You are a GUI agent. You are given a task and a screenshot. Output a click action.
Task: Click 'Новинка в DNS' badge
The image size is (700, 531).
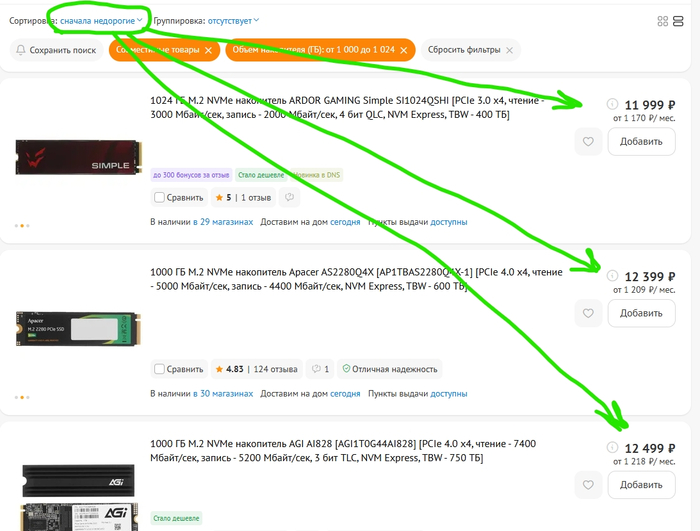(317, 175)
